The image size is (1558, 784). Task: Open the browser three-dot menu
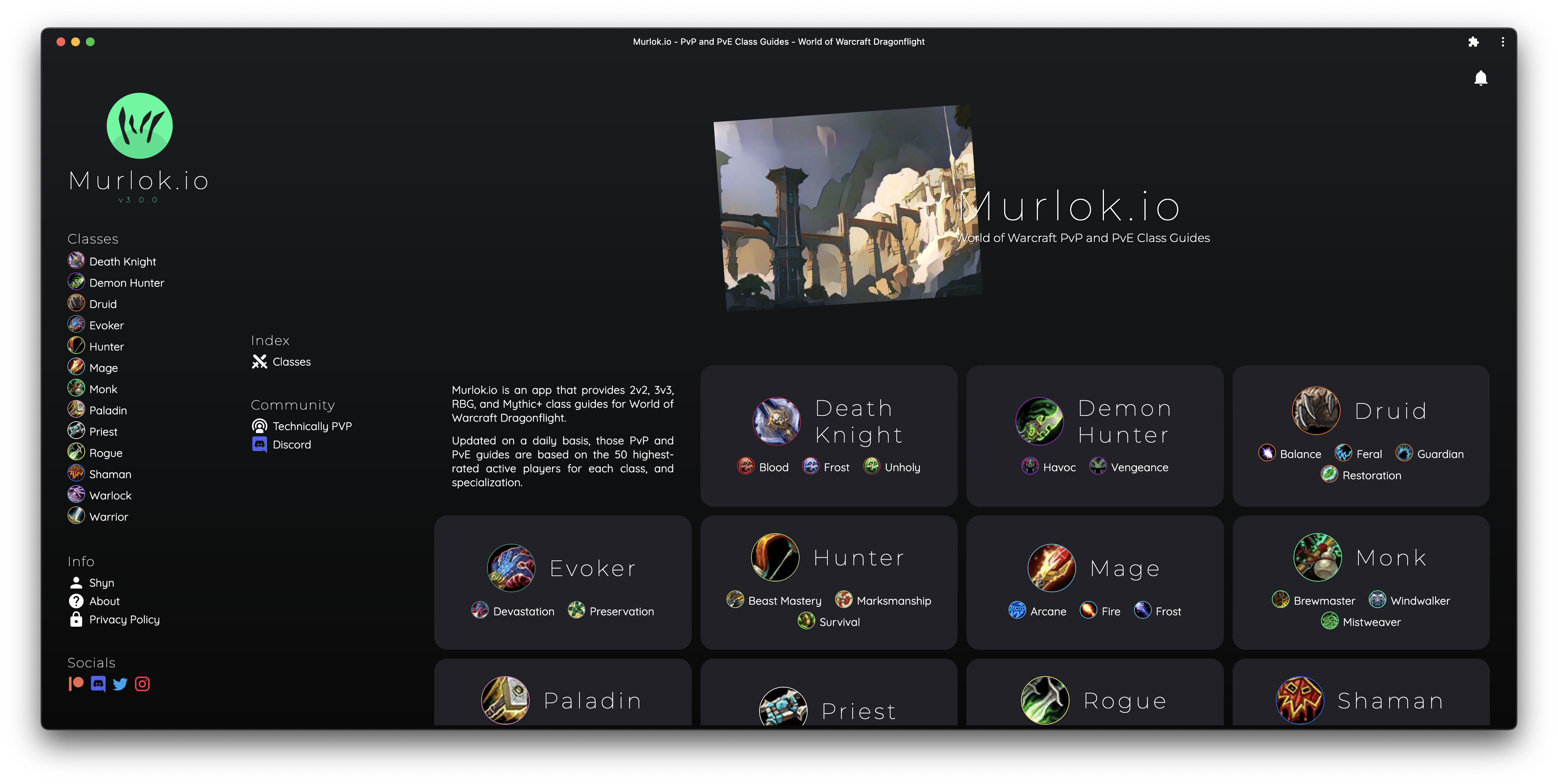pos(1502,42)
